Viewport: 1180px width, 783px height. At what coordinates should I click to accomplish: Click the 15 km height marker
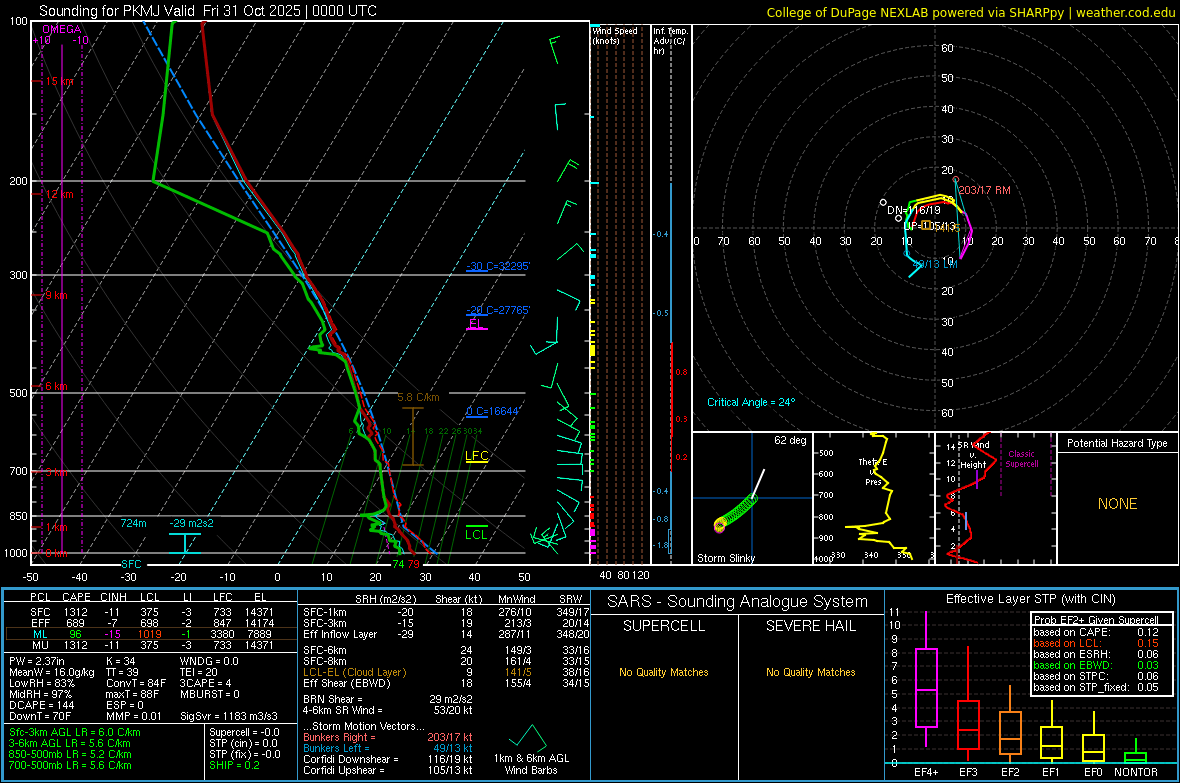point(60,81)
